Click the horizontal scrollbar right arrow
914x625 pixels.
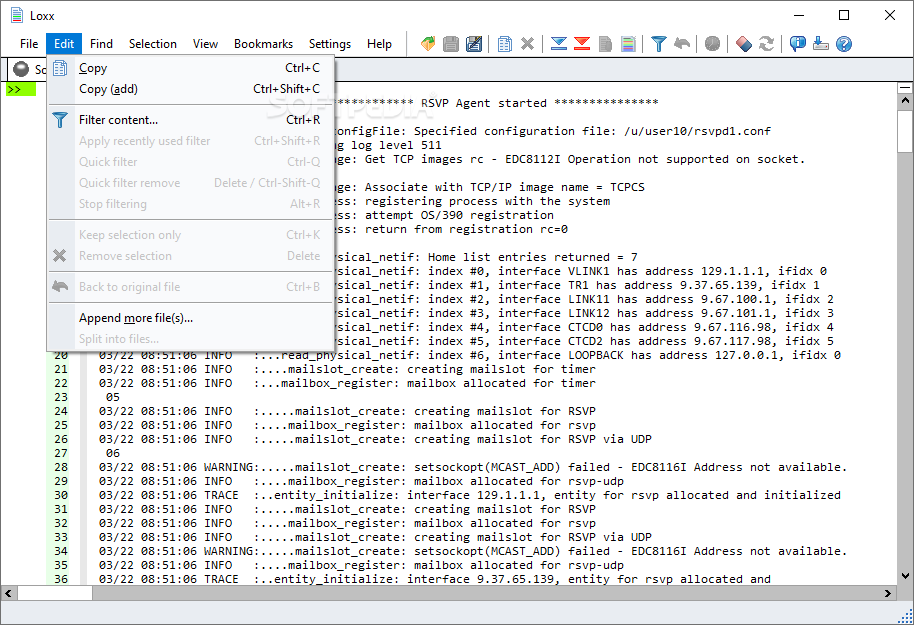tap(888, 594)
